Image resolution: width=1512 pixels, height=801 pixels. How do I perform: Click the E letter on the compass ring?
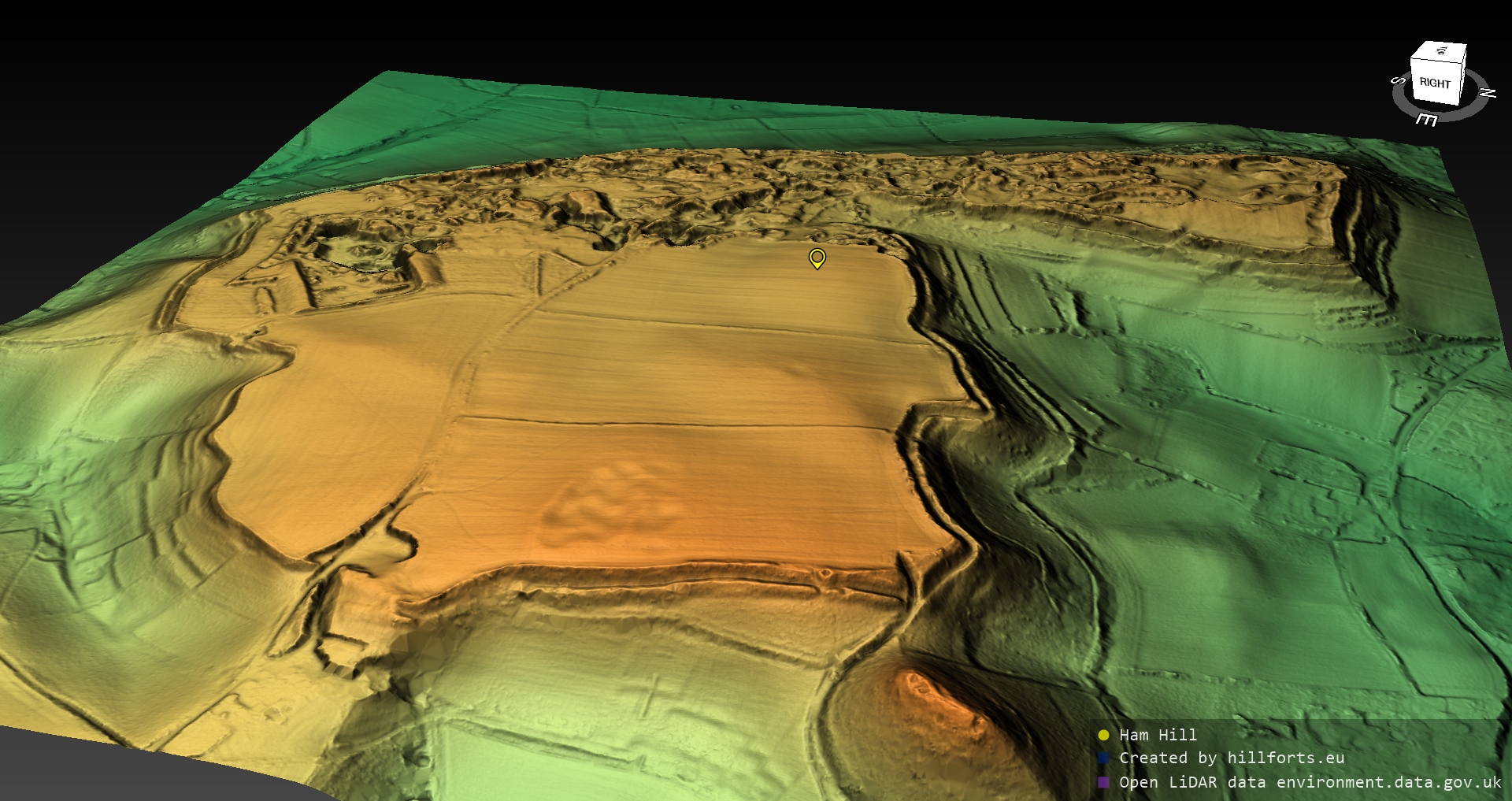click(x=1426, y=119)
